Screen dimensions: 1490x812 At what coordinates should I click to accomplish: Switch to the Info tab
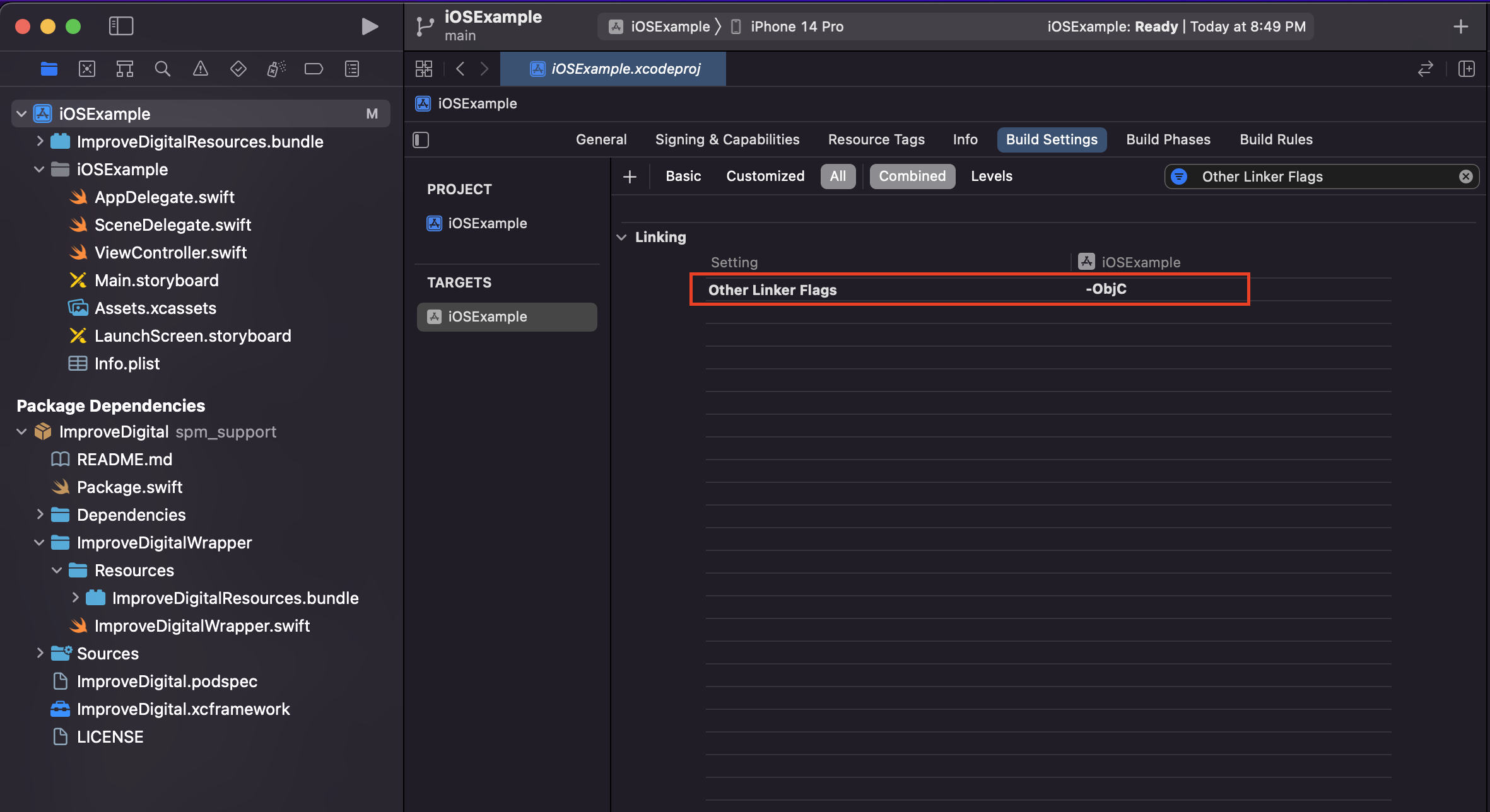click(x=965, y=140)
